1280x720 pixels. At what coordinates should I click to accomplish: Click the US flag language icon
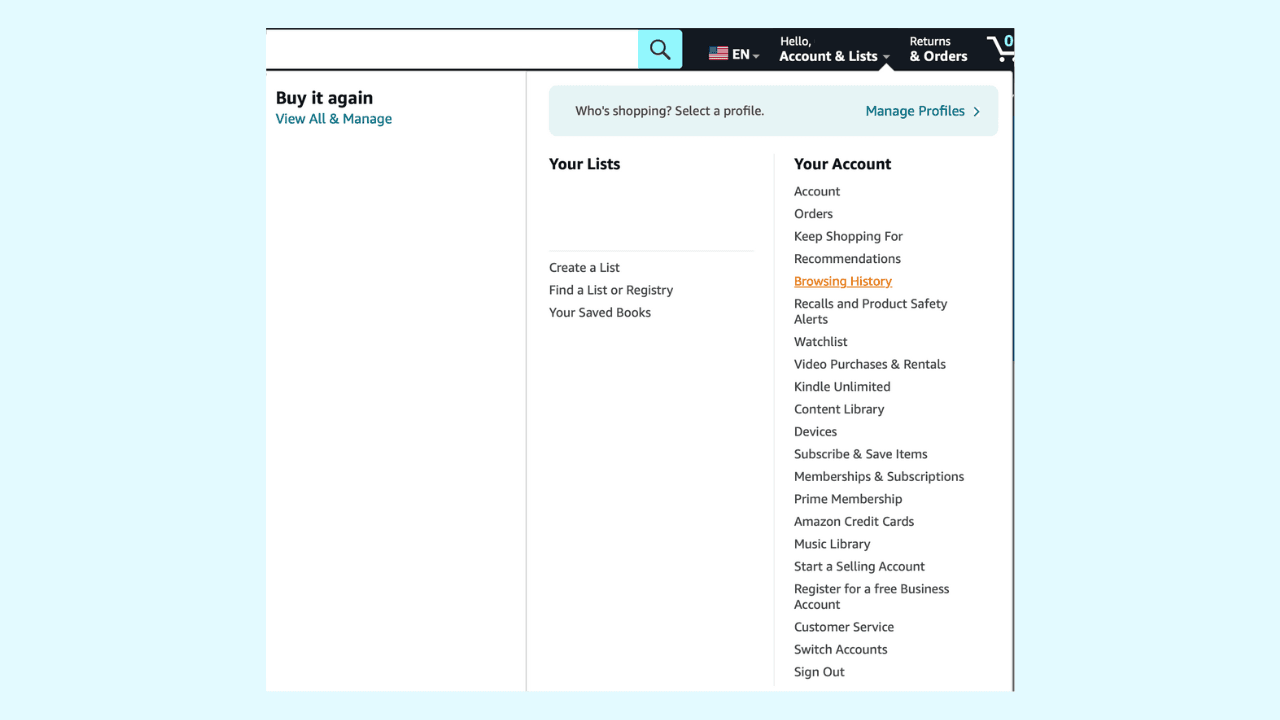pos(718,54)
